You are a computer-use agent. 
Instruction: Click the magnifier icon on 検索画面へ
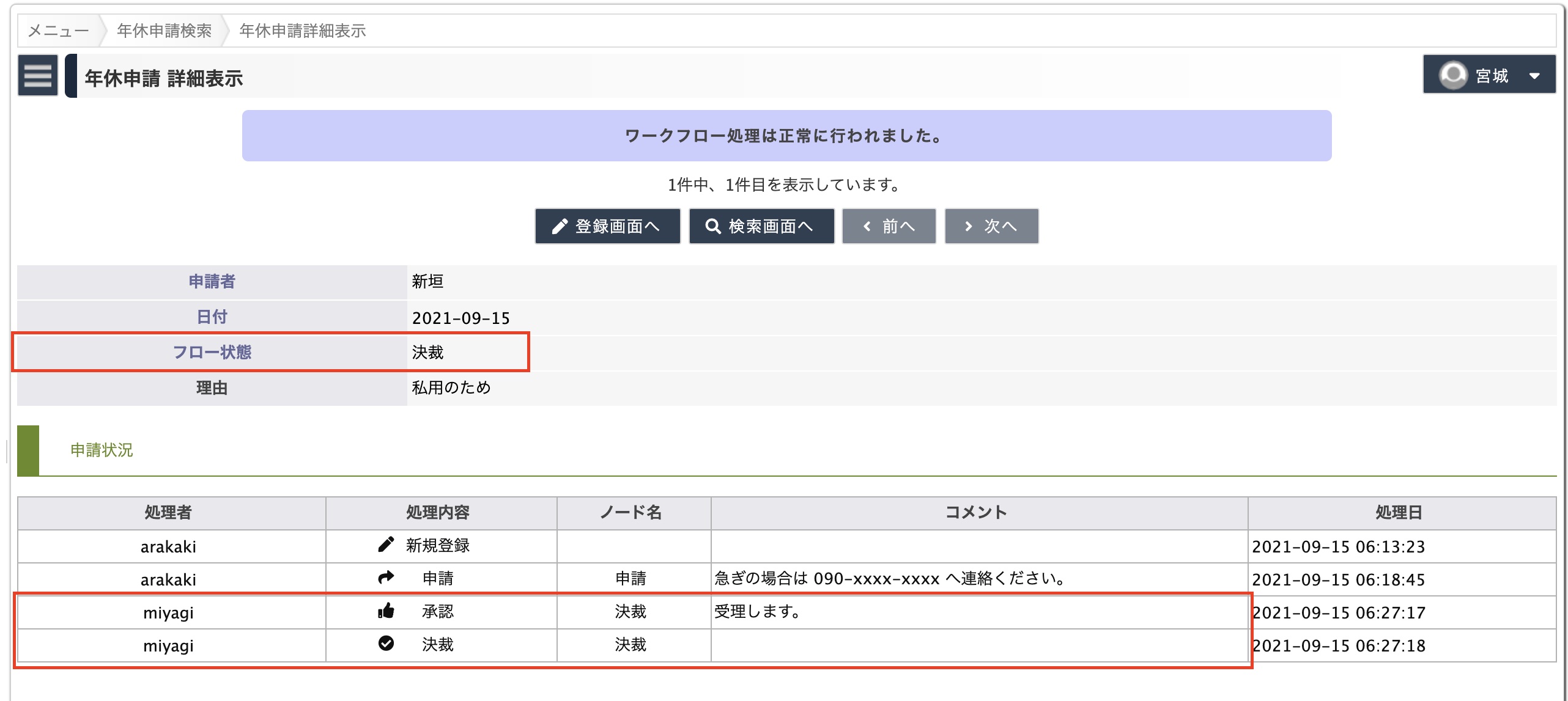[712, 226]
